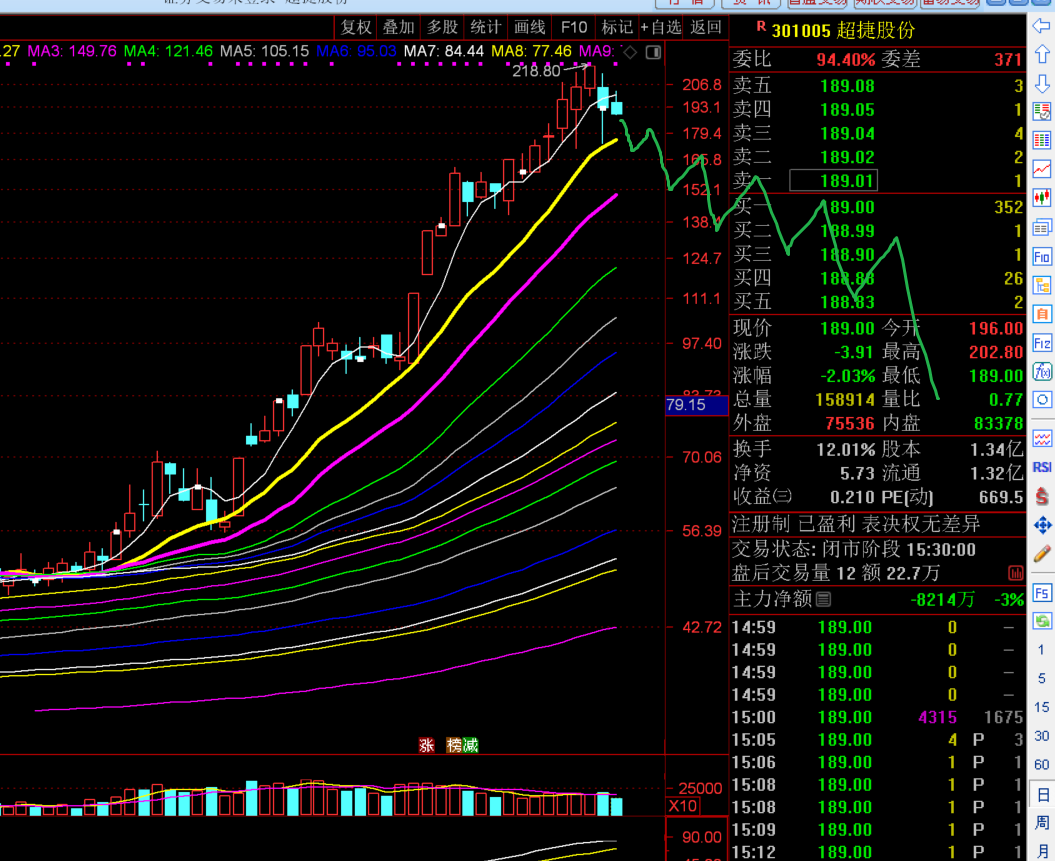Click the FS sidebar icon
The image size is (1055, 861).
[x=1042, y=593]
